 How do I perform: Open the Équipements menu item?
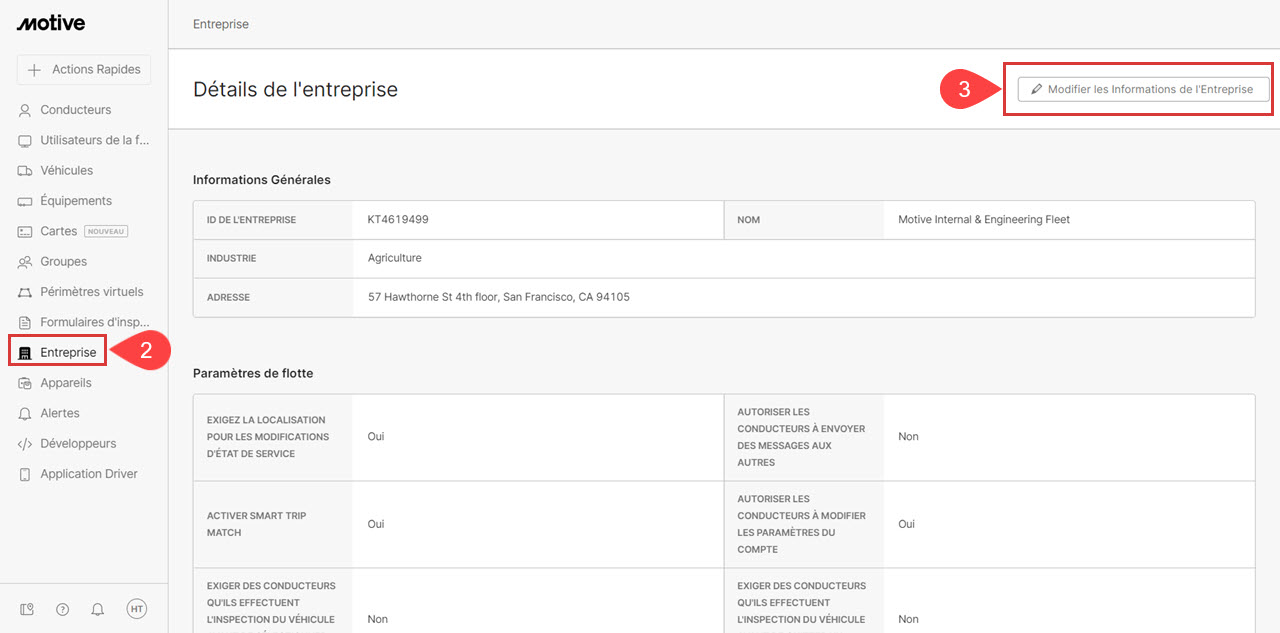(x=76, y=201)
